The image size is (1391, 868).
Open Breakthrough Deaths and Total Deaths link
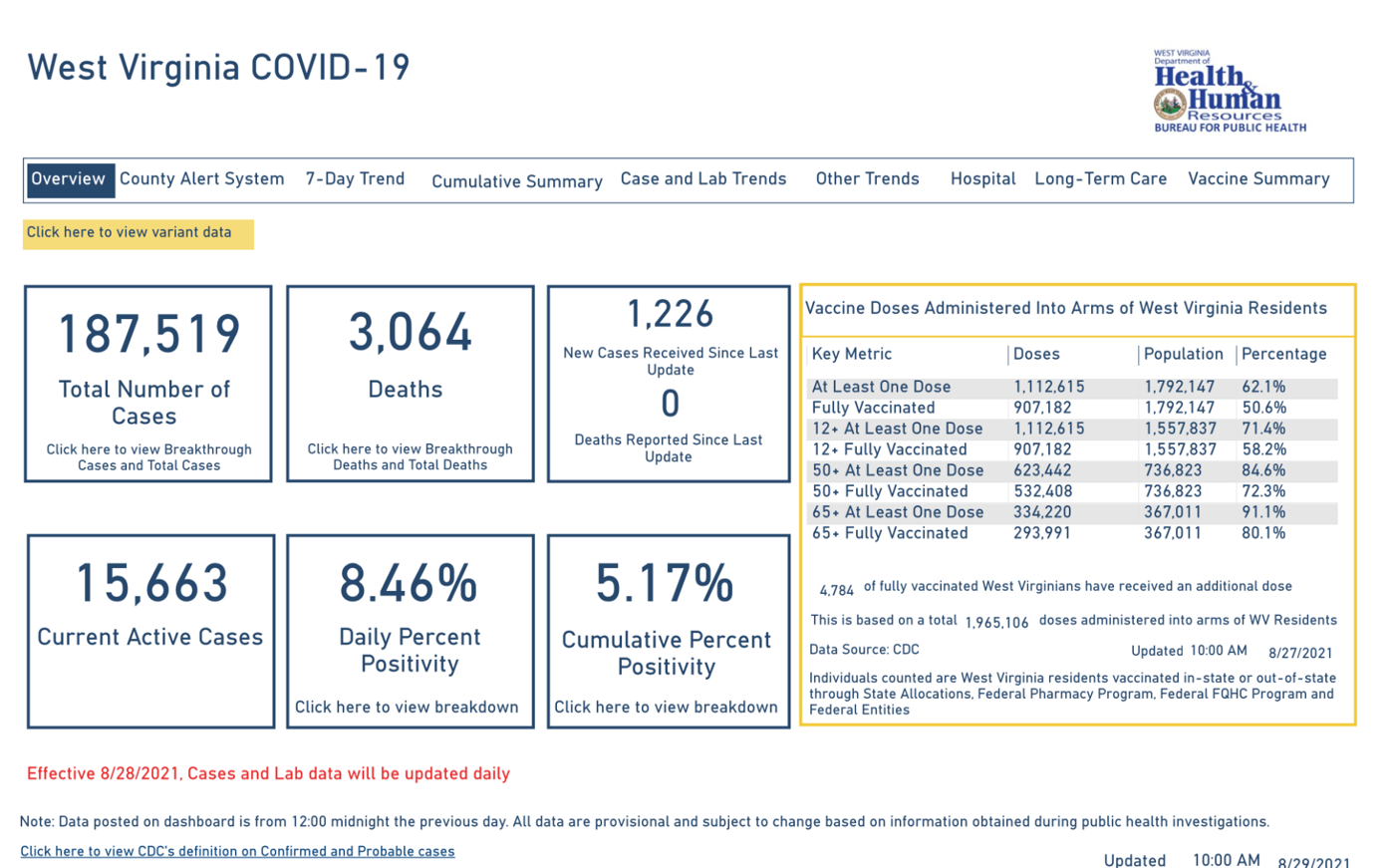click(x=411, y=457)
